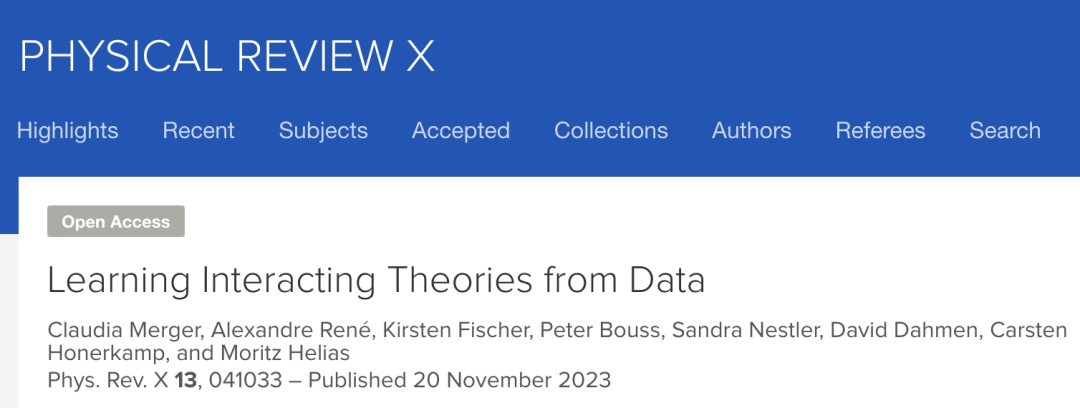1080x408 pixels.
Task: Navigate to the Authors menu item
Action: [x=751, y=130]
